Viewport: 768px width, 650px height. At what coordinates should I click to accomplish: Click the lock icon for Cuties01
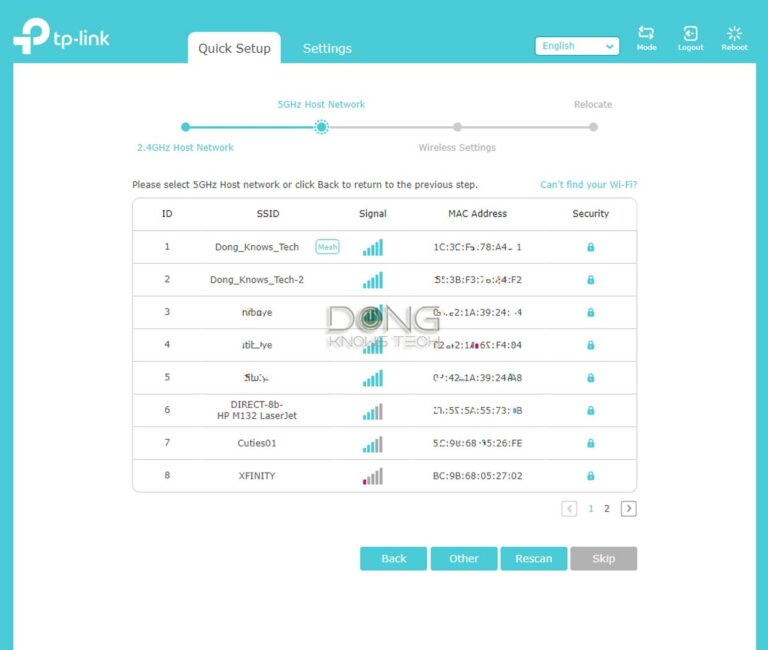590,443
